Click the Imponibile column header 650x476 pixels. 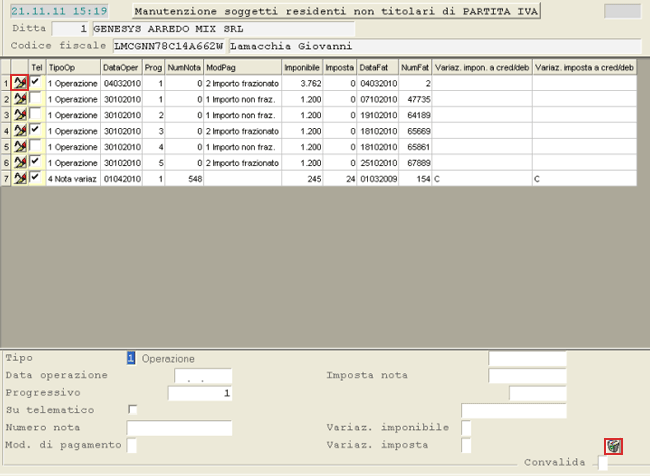tap(301, 68)
